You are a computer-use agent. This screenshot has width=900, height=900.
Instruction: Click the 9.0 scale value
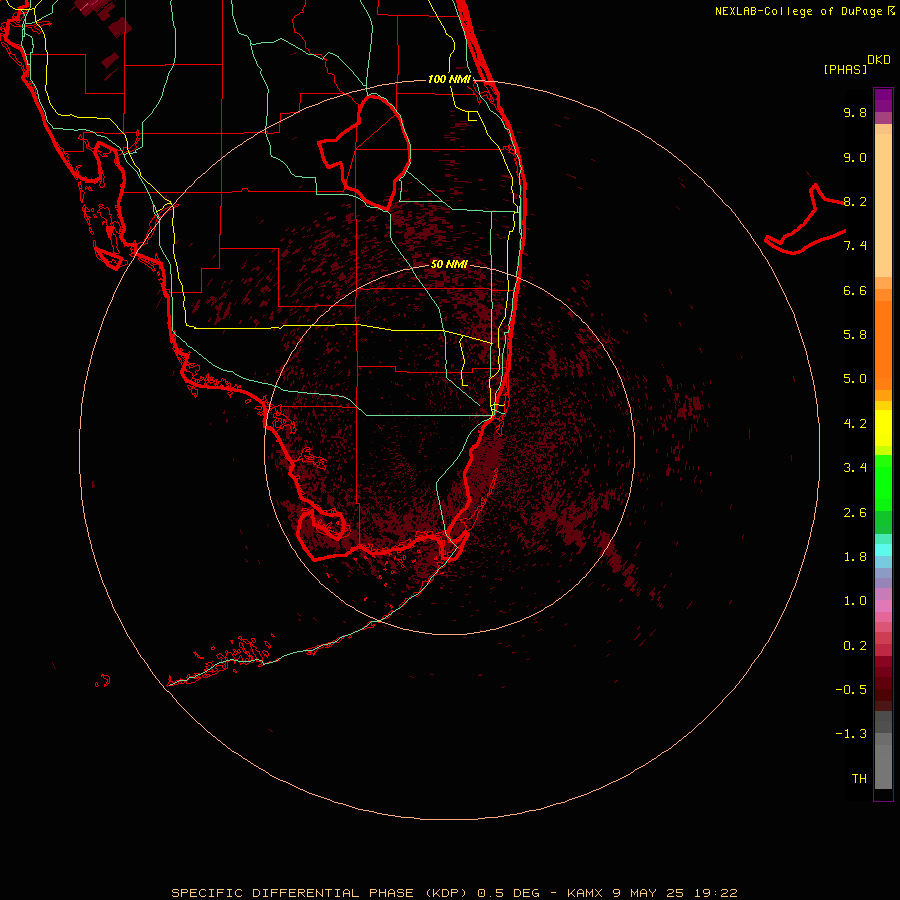tap(855, 157)
